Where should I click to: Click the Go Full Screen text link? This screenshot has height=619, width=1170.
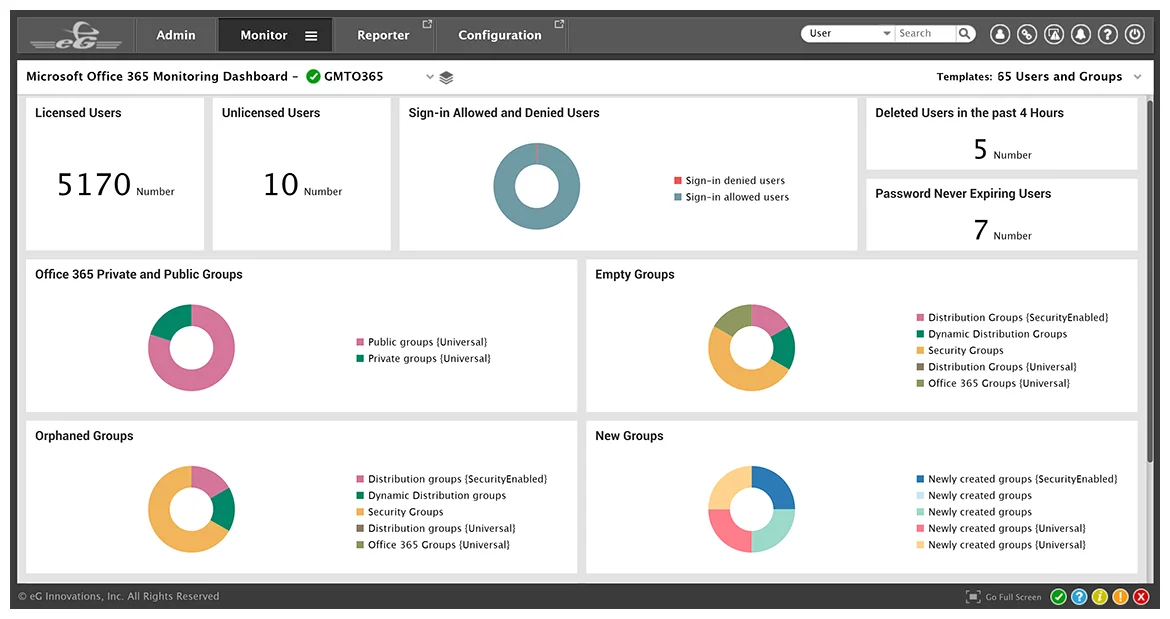coord(1013,597)
